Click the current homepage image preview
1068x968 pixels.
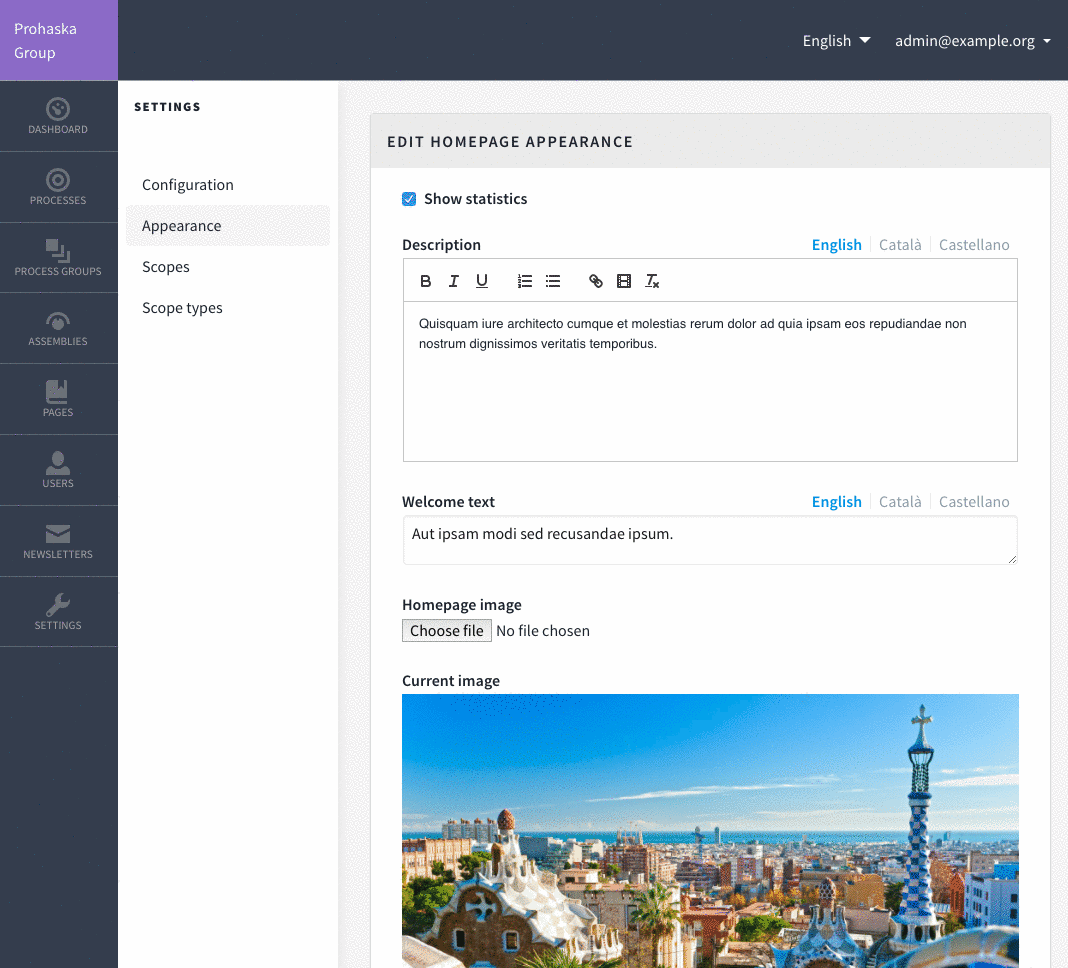pyautogui.click(x=710, y=830)
